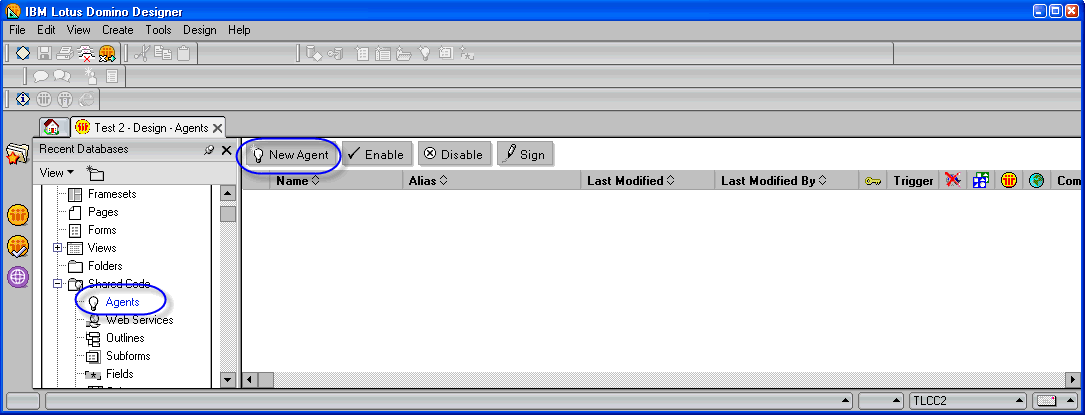The height and width of the screenshot is (415, 1085).
Task: Click the toolbar icon with red X
Action: click(x=86, y=53)
